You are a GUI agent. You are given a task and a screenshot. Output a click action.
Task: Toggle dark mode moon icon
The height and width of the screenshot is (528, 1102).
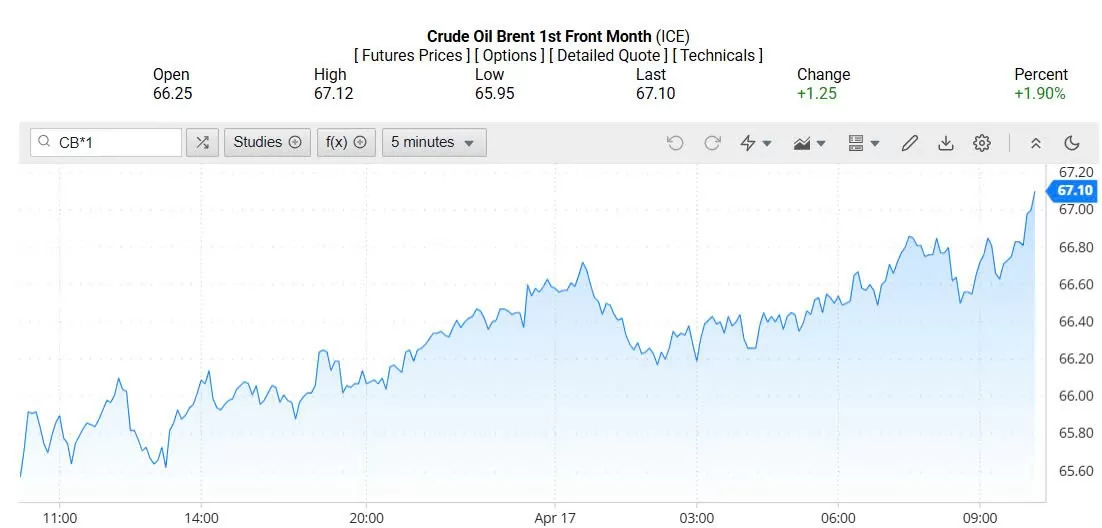click(1072, 143)
